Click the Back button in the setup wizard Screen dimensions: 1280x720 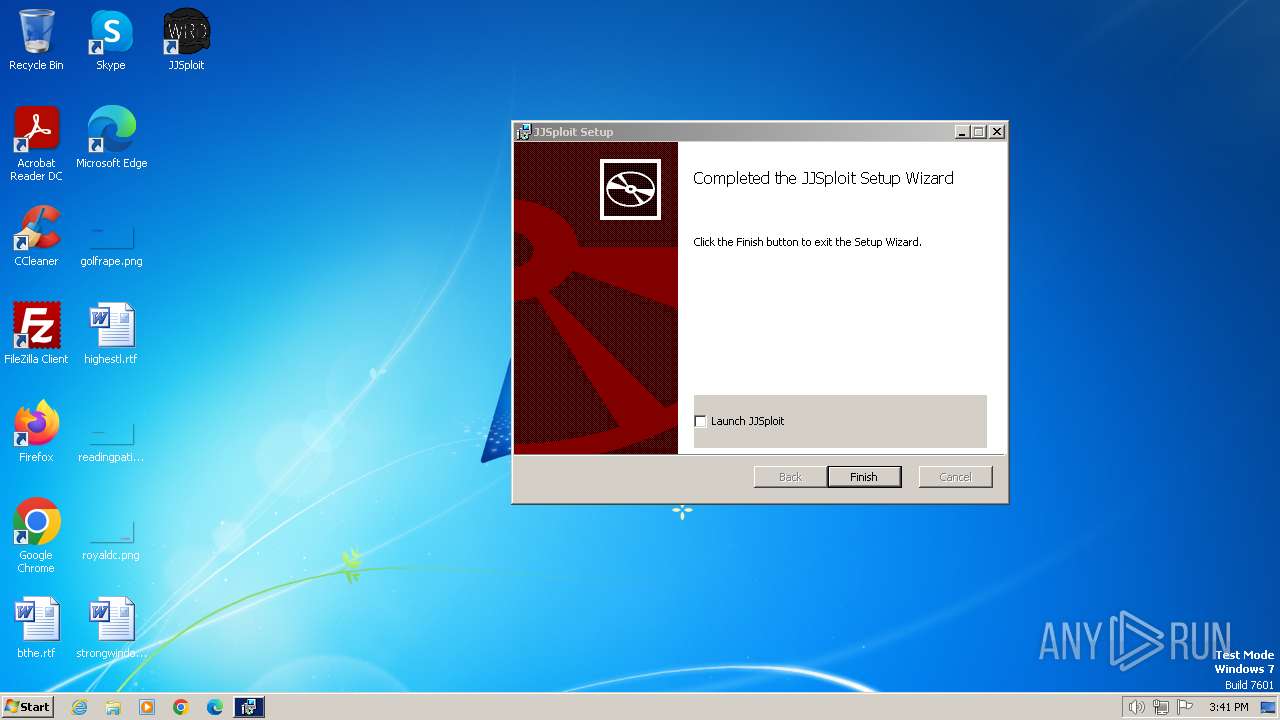pyautogui.click(x=790, y=477)
